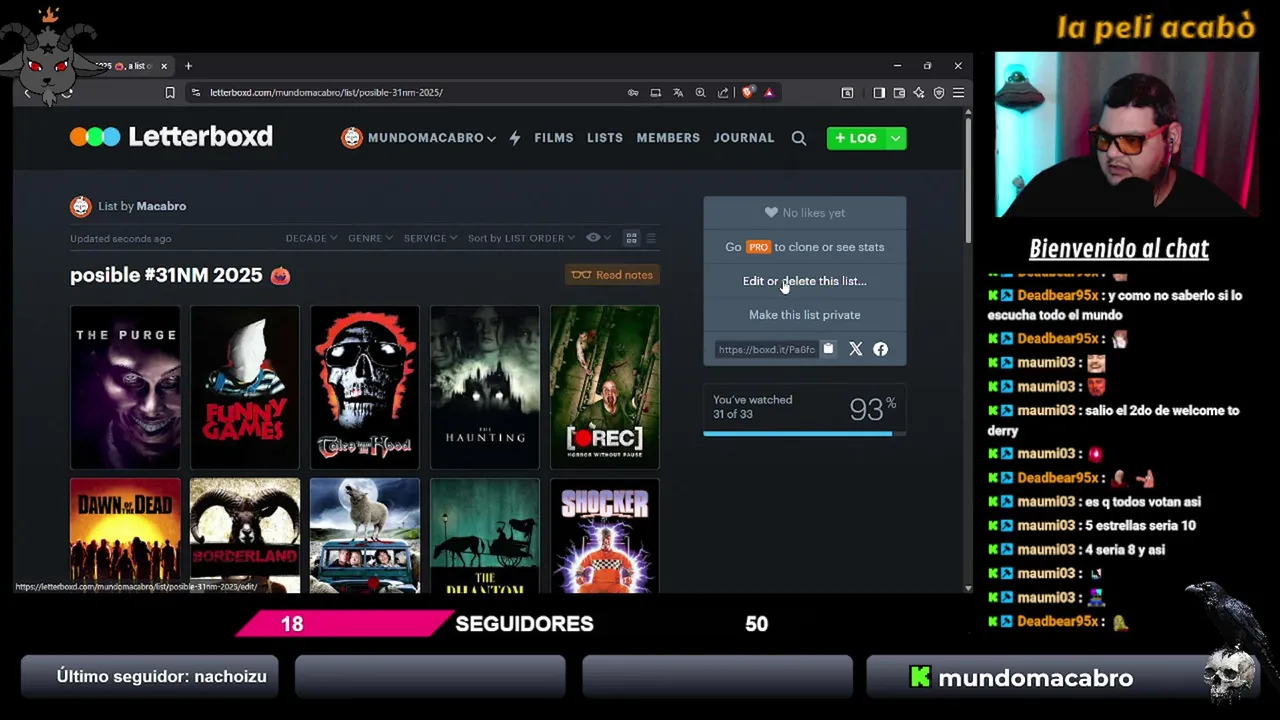1280x720 pixels.
Task: Click the green + LOG button
Action: click(856, 138)
